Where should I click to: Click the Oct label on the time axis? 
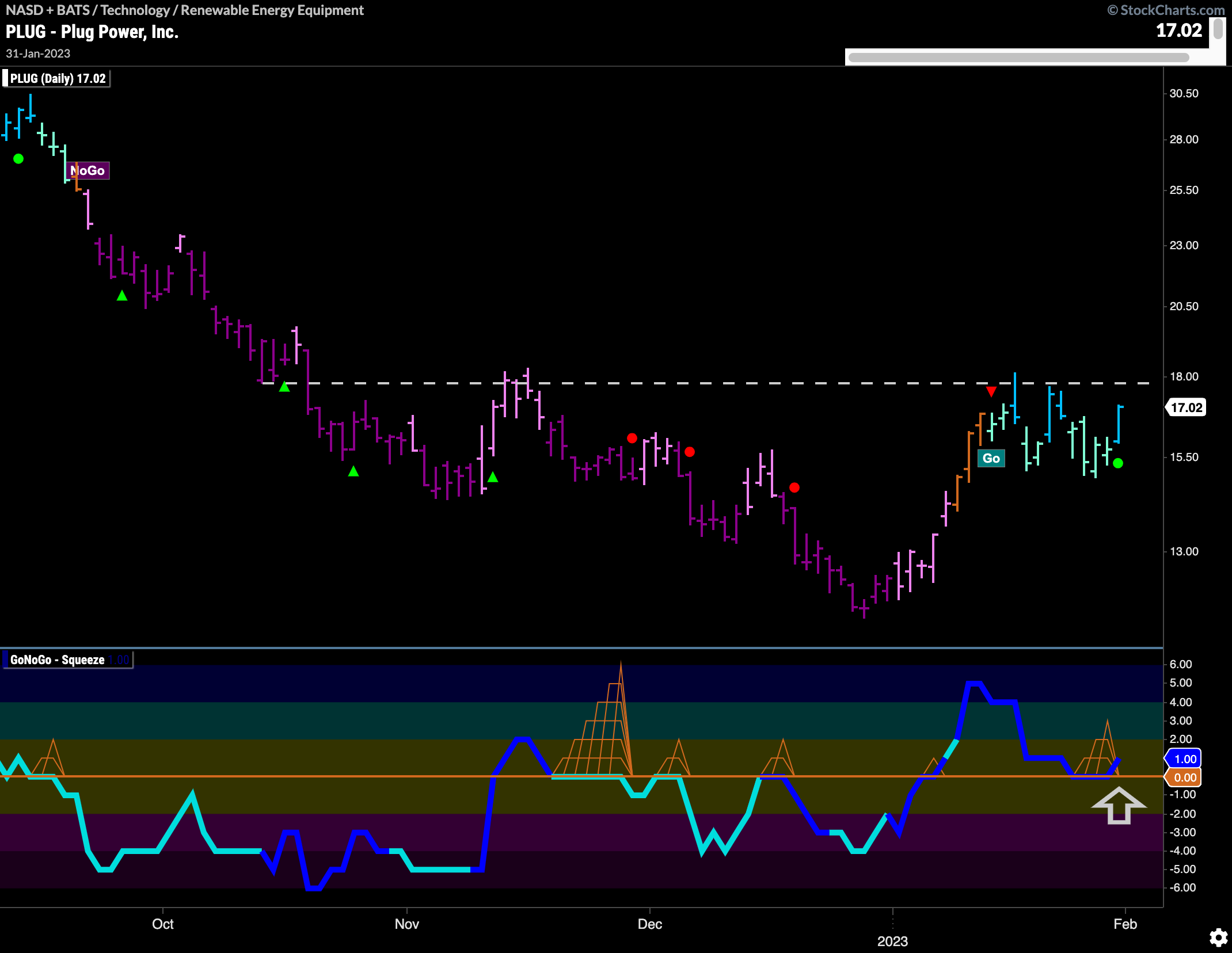click(163, 924)
